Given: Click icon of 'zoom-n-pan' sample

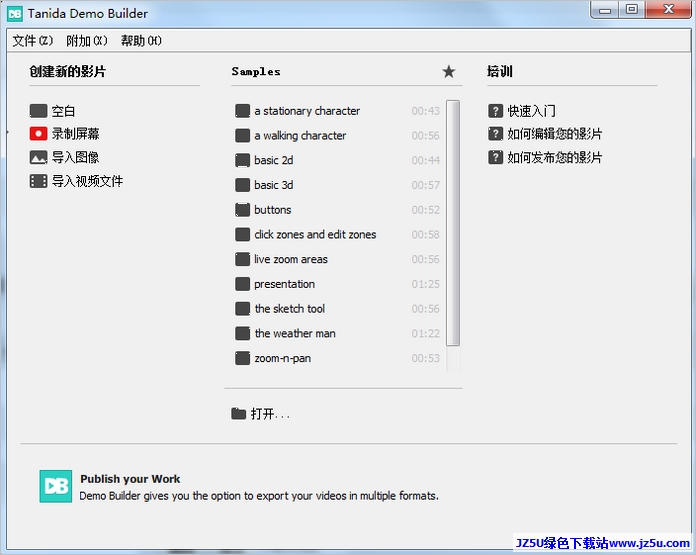Looking at the screenshot, I should tap(242, 358).
